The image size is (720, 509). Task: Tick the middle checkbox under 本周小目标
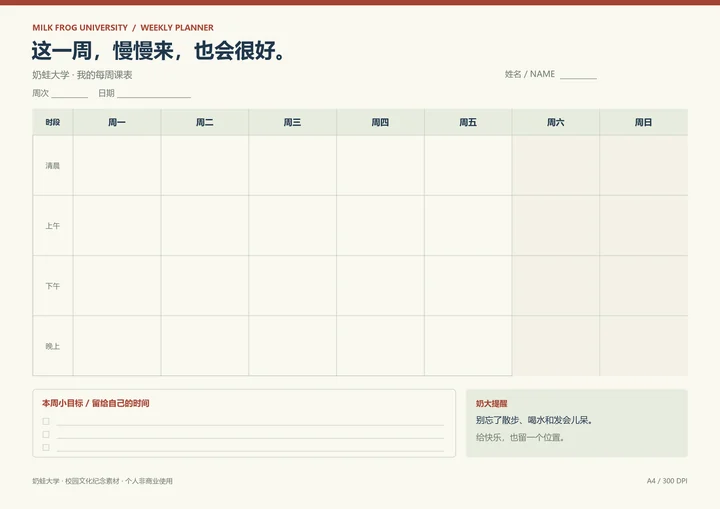click(46, 434)
